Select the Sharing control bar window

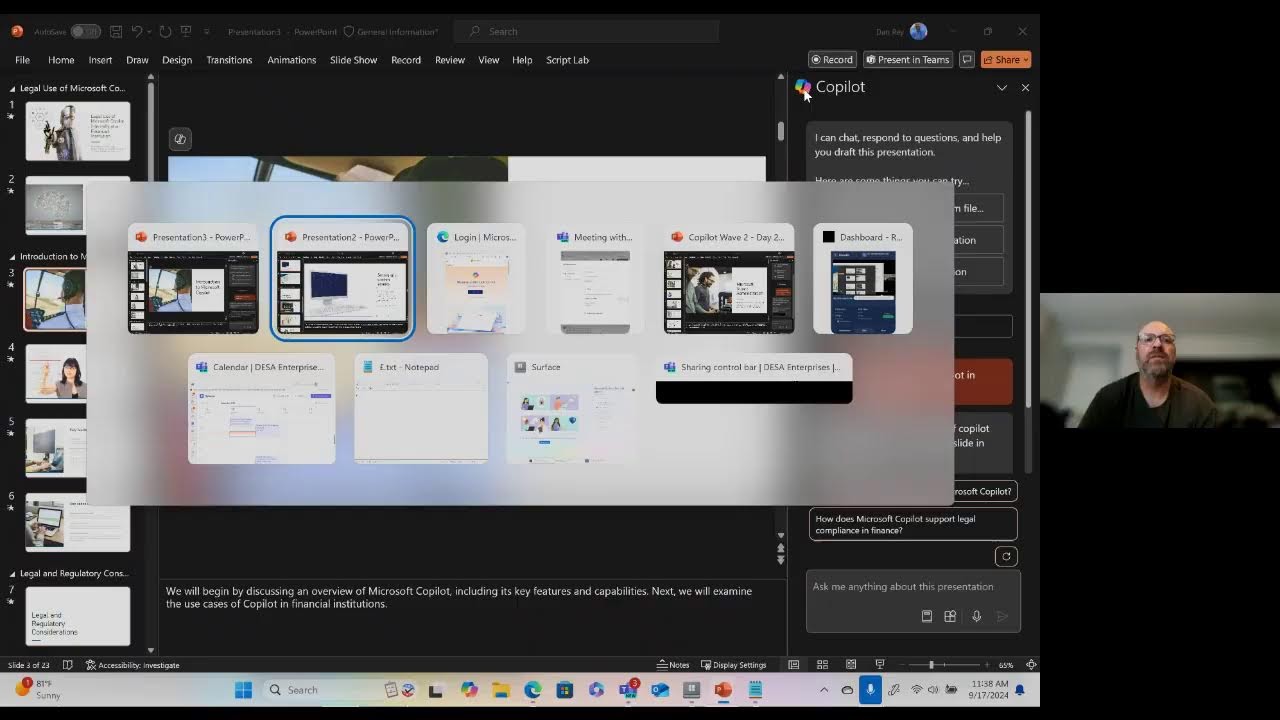(754, 379)
